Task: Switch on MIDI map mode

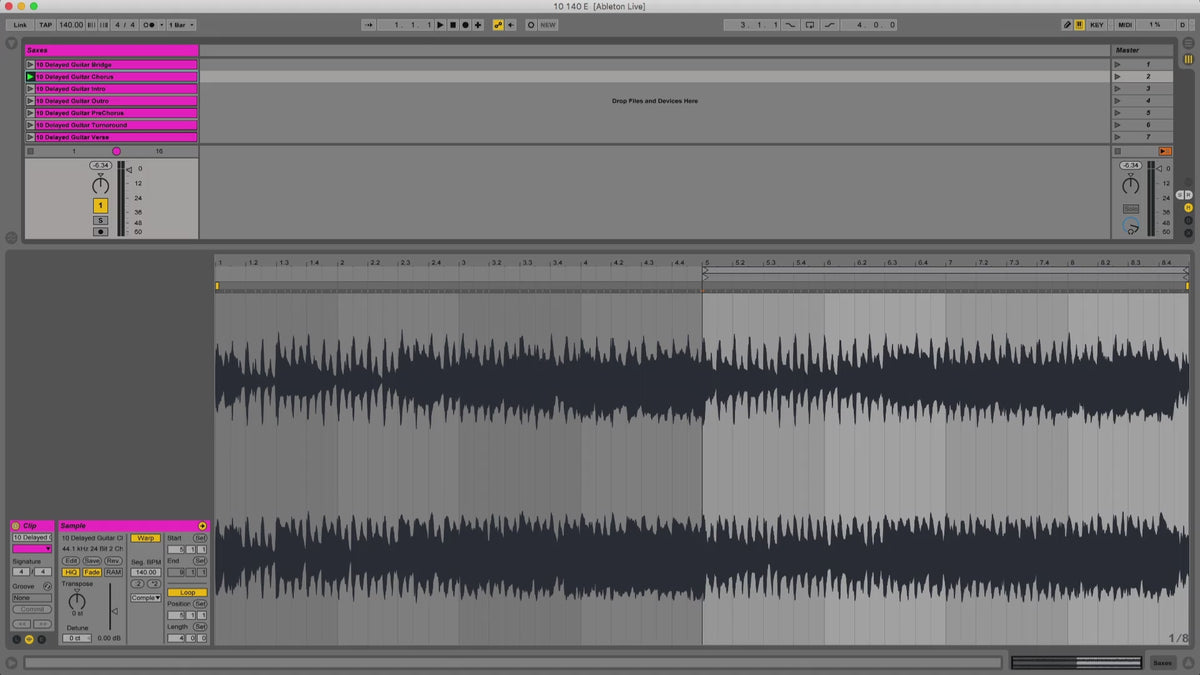Action: pos(1125,25)
